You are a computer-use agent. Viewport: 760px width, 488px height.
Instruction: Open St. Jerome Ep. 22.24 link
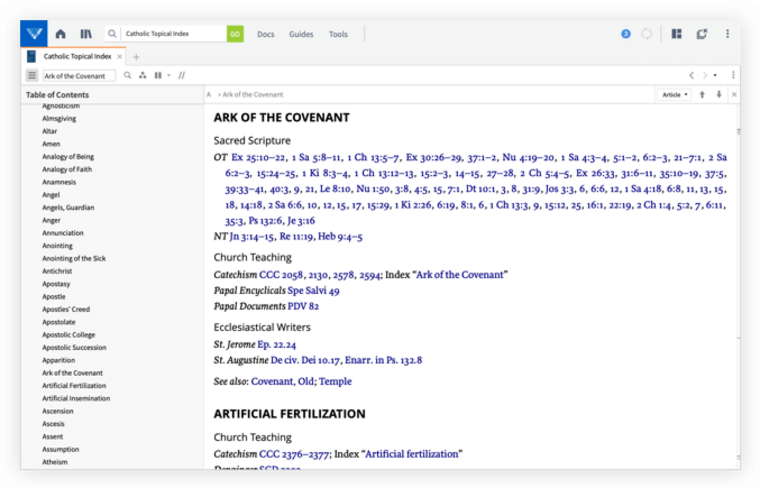coord(276,345)
